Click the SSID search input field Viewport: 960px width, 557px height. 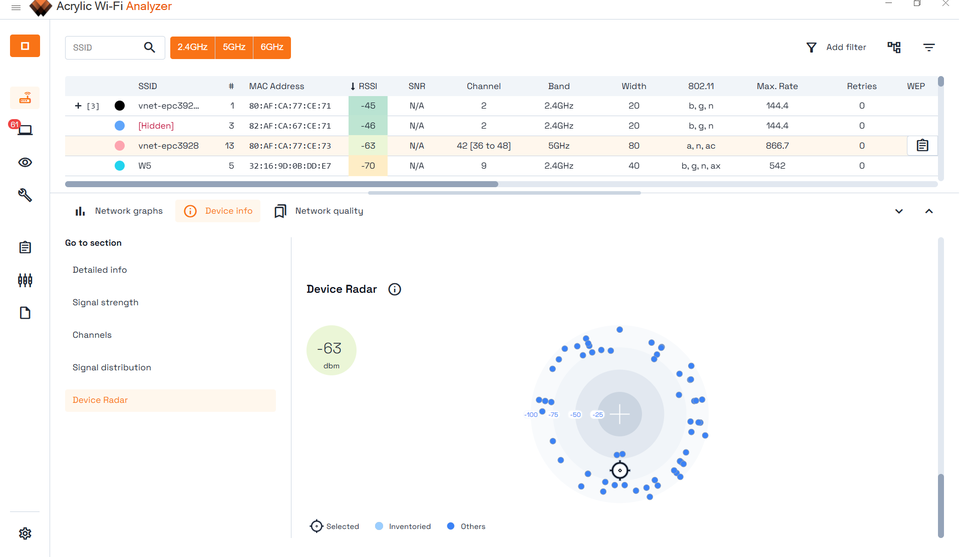[104, 47]
